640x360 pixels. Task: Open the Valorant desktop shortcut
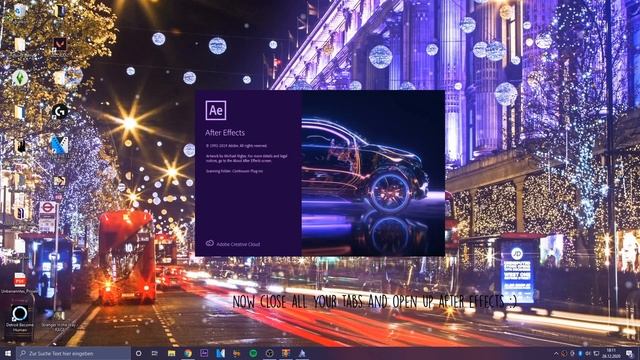60,44
